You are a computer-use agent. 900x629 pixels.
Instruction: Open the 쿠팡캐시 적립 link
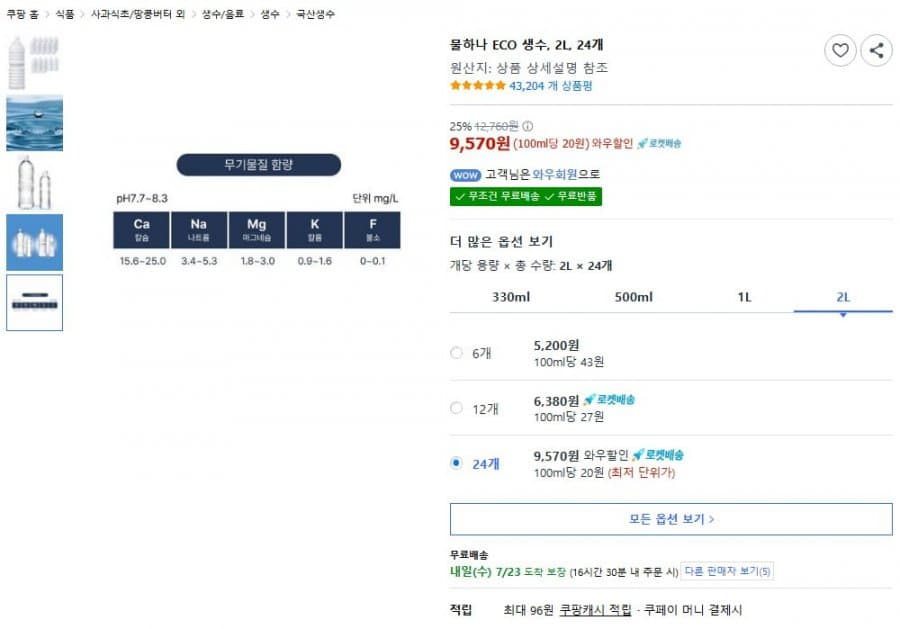[x=595, y=610]
